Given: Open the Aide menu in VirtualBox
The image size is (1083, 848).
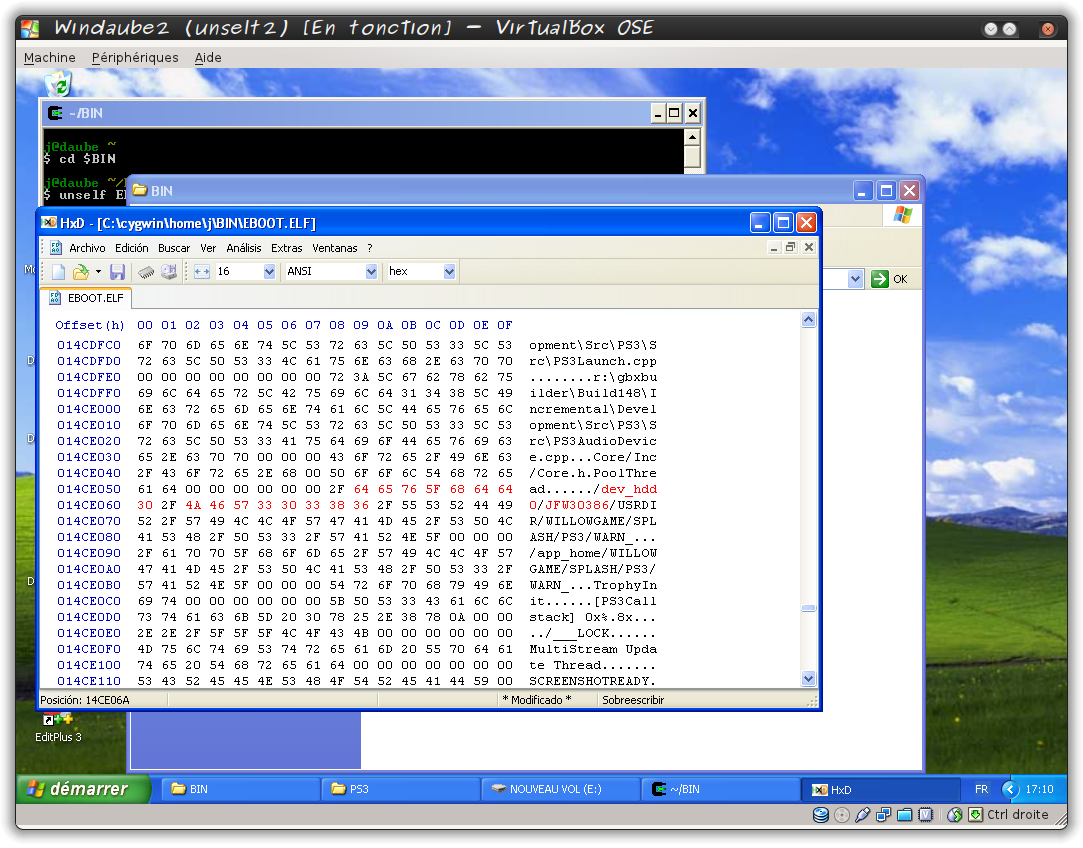Looking at the screenshot, I should tap(208, 57).
